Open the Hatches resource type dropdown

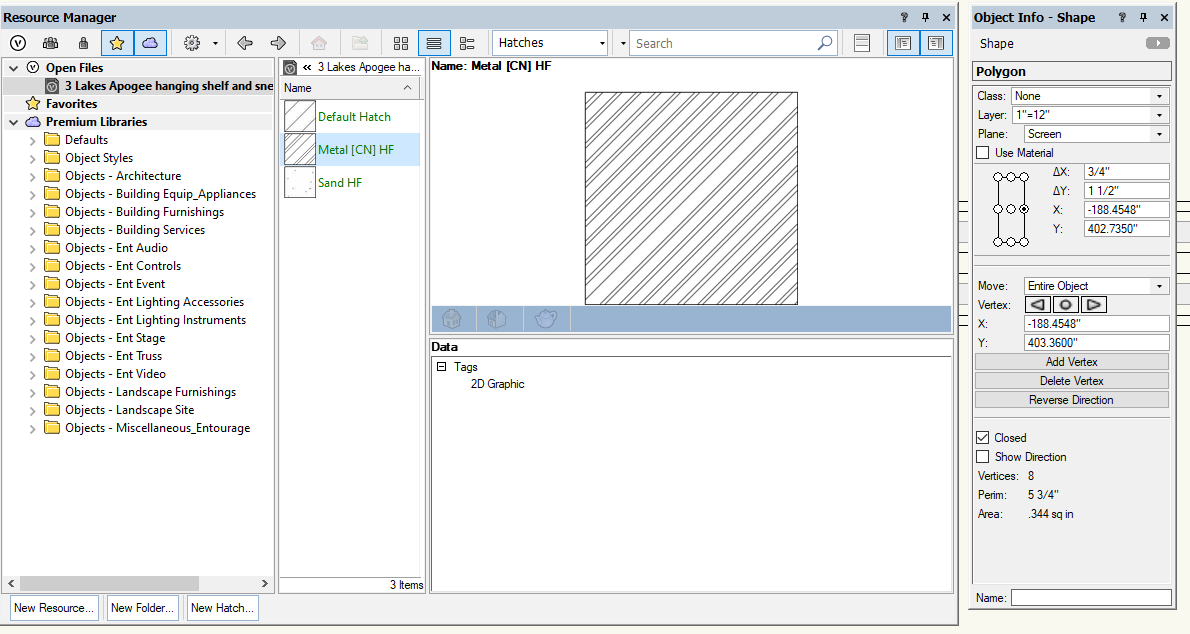pos(551,43)
